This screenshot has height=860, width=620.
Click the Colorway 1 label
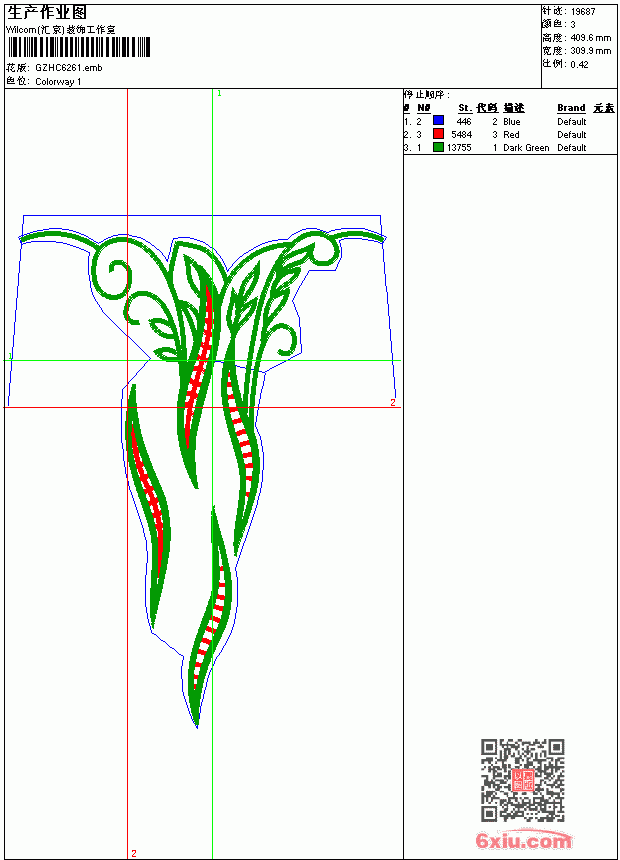(58, 82)
